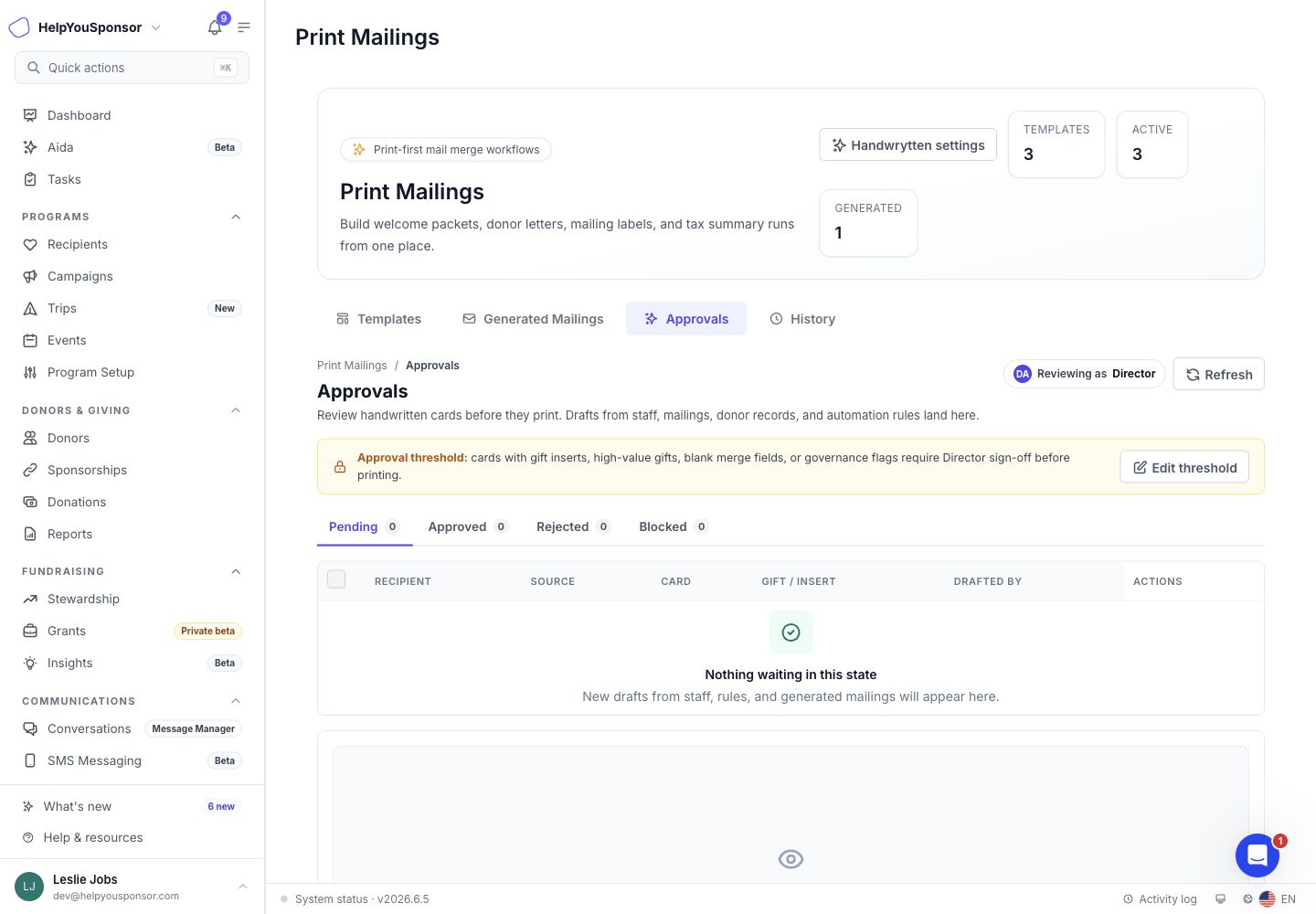Click the Refresh button
The height and width of the screenshot is (914, 1316).
click(x=1219, y=374)
